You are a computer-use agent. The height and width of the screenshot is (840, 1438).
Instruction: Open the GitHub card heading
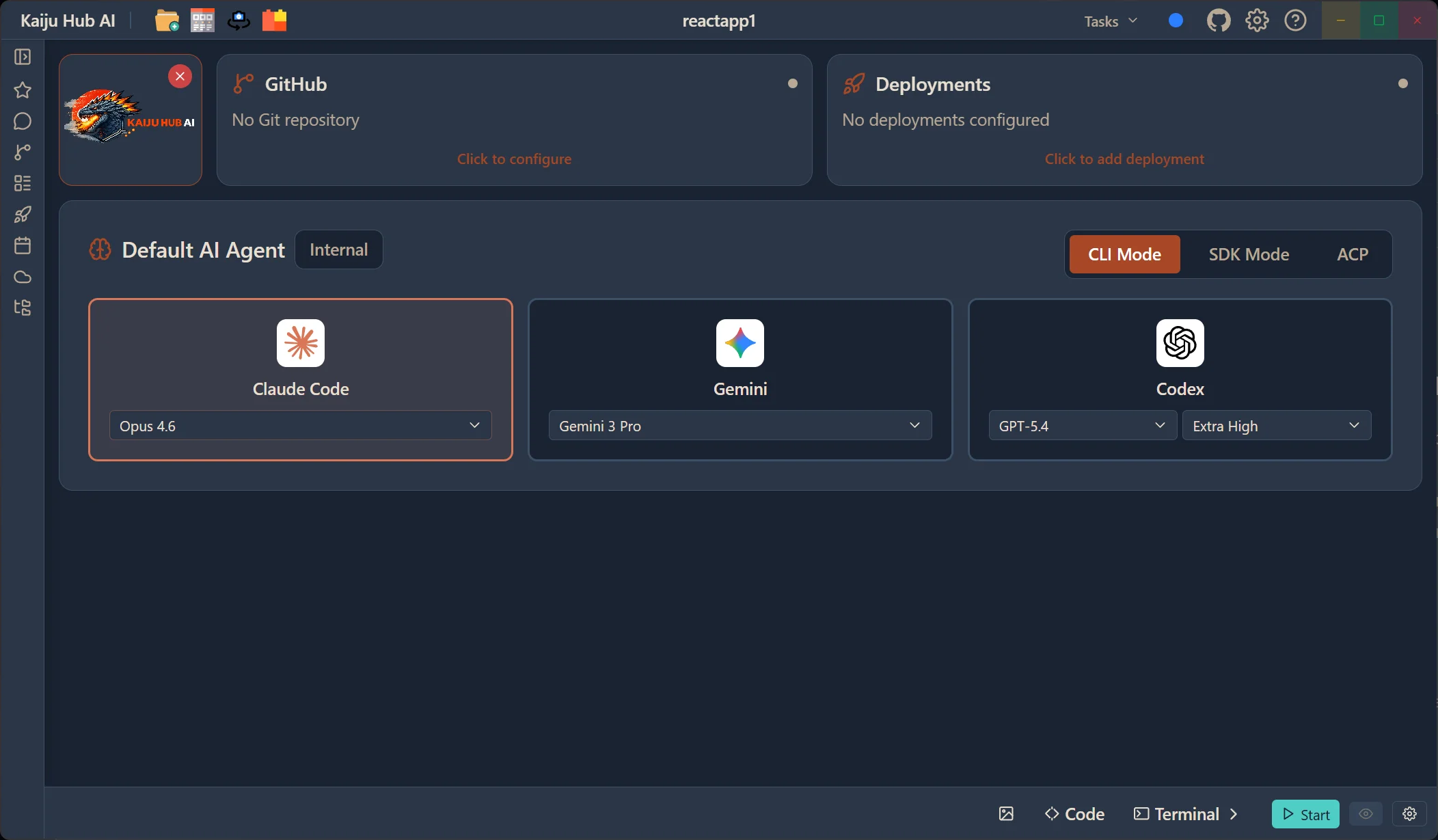tap(296, 84)
